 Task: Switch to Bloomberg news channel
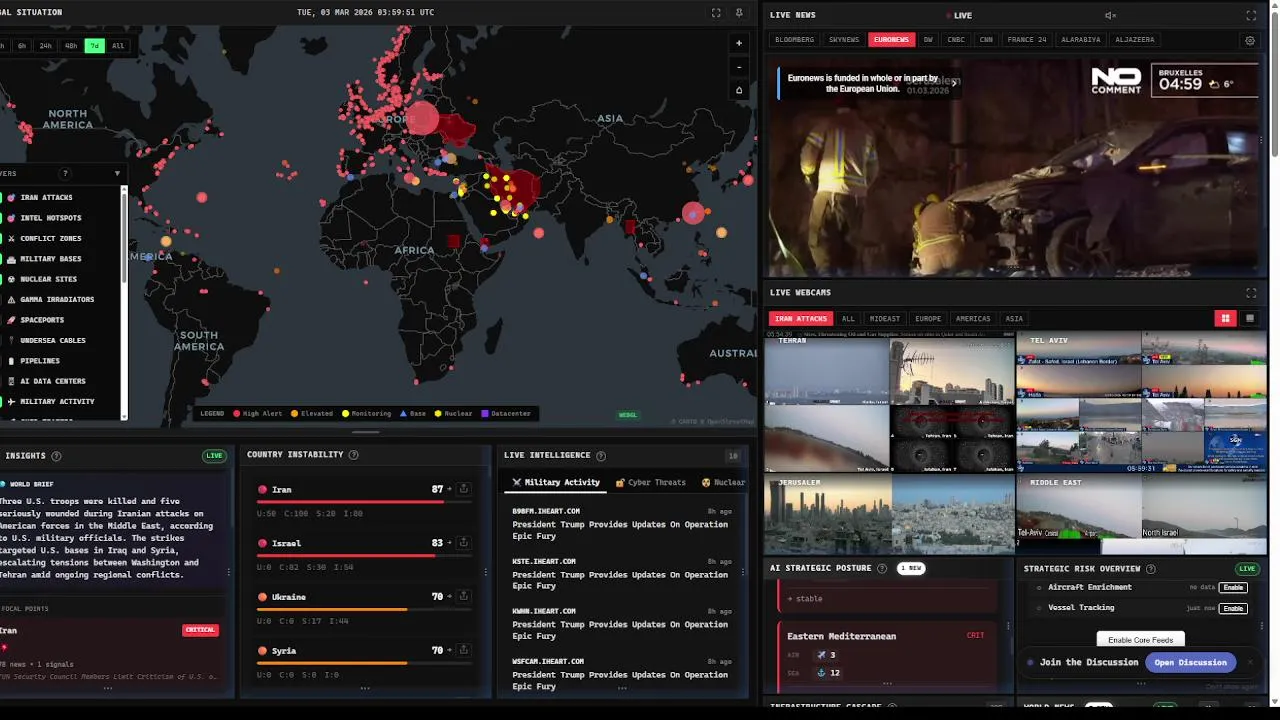pos(794,40)
